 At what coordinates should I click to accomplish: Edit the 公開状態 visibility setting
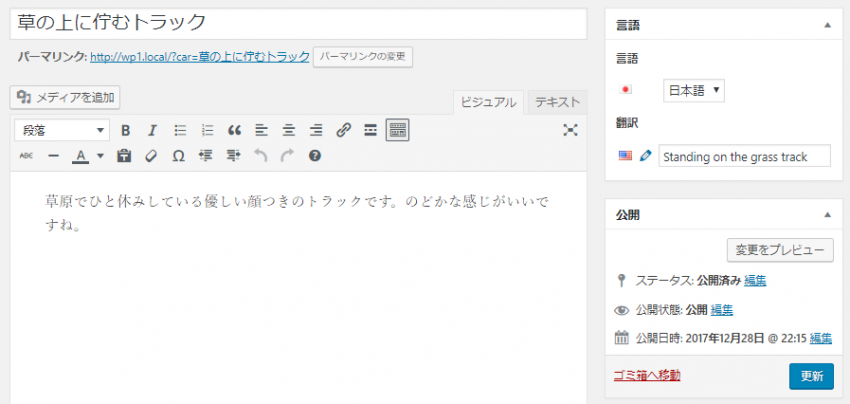coord(722,310)
